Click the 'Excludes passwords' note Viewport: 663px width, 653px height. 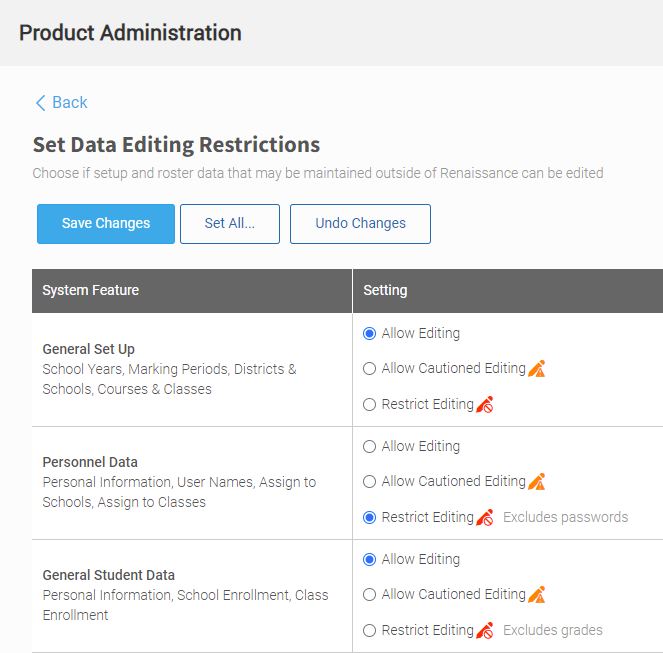point(565,517)
